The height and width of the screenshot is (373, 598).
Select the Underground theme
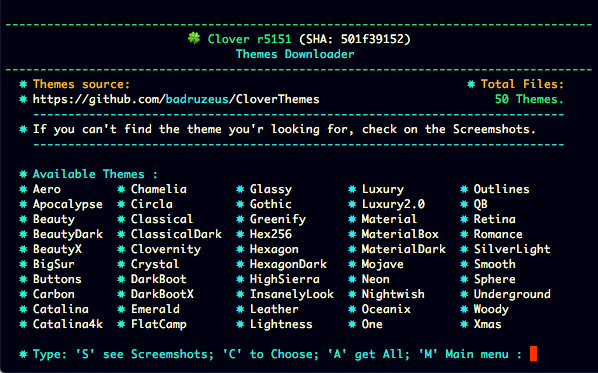pyautogui.click(x=512, y=294)
